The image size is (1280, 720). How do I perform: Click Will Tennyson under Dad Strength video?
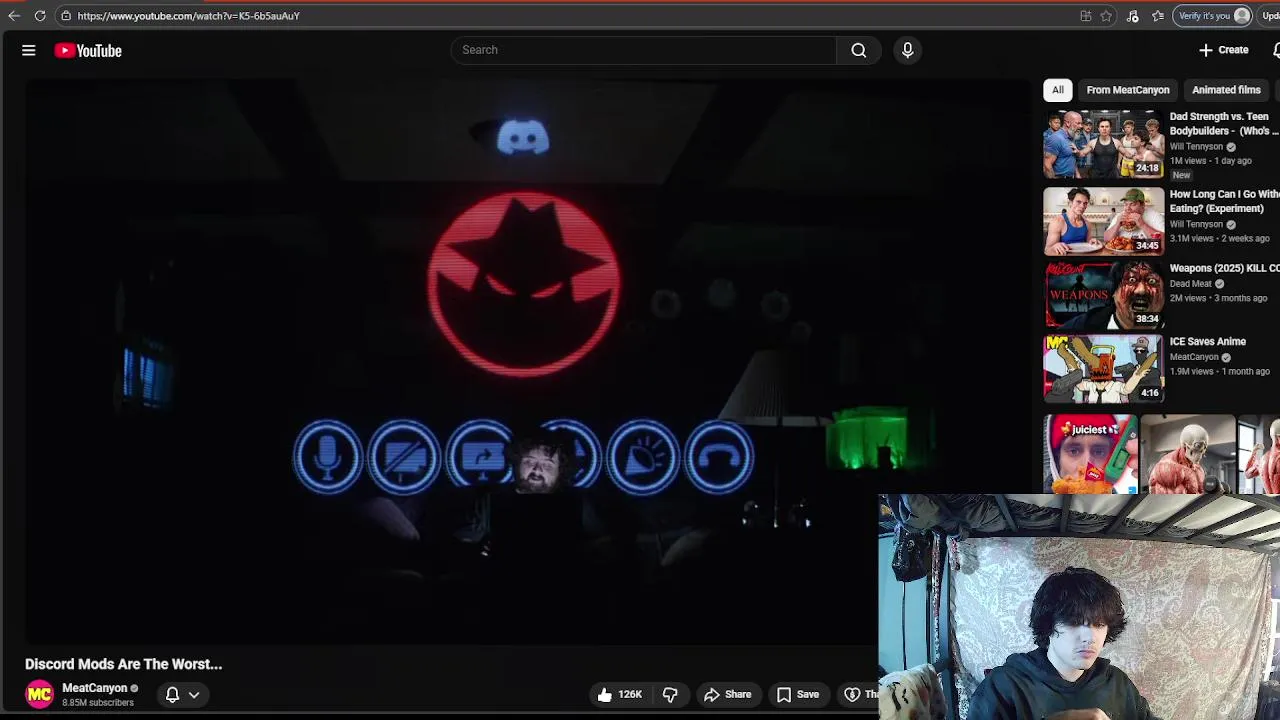pos(1197,147)
